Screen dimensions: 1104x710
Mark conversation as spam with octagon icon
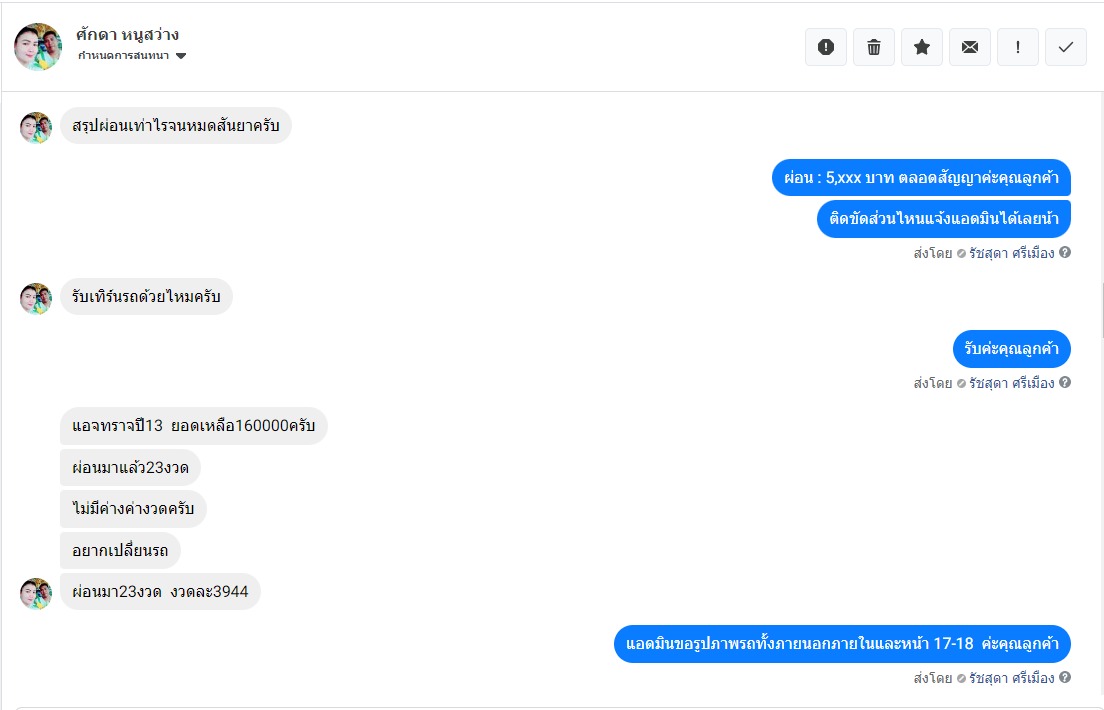point(826,47)
